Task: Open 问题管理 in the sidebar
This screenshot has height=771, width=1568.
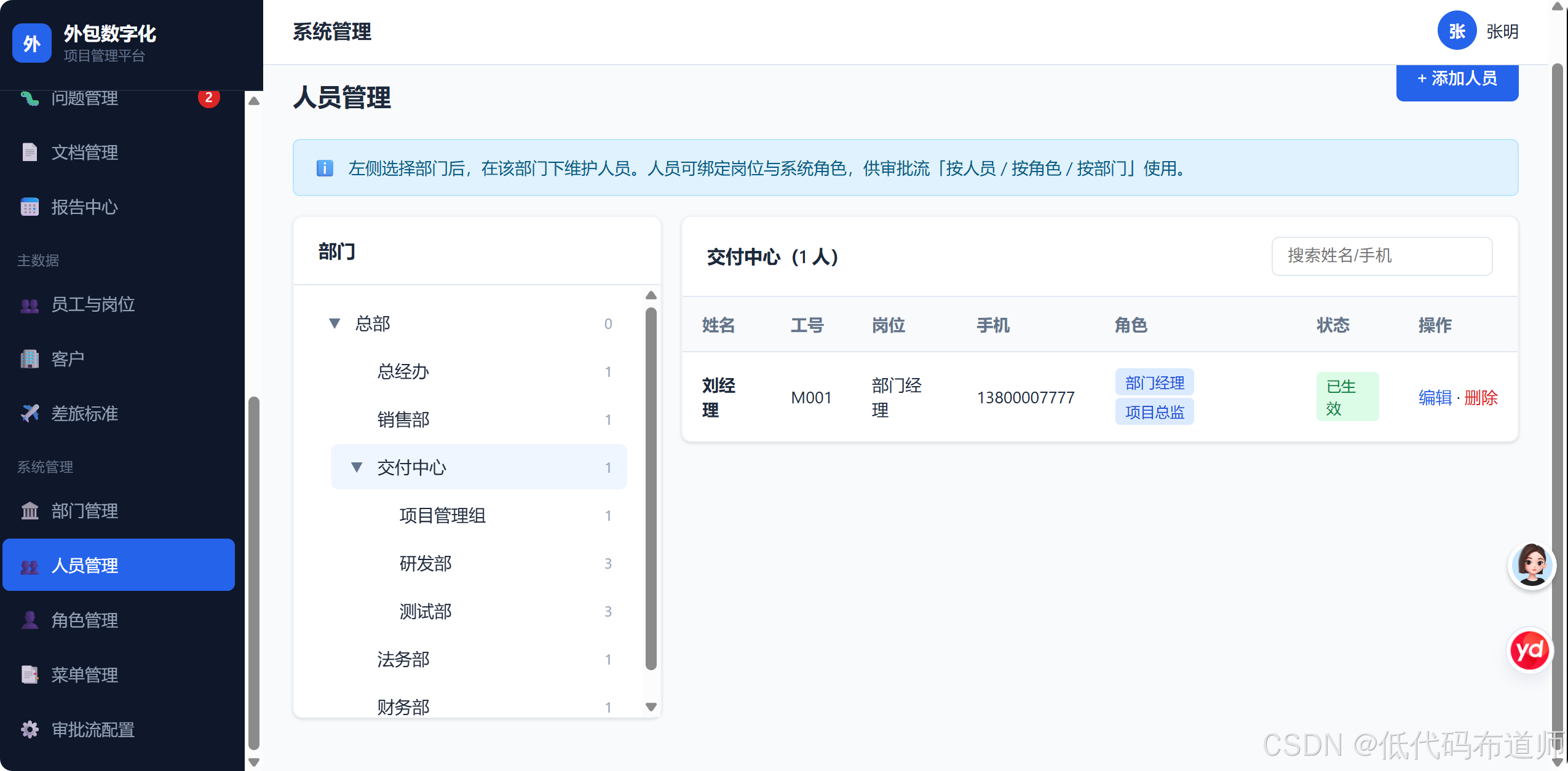Action: [x=119, y=98]
